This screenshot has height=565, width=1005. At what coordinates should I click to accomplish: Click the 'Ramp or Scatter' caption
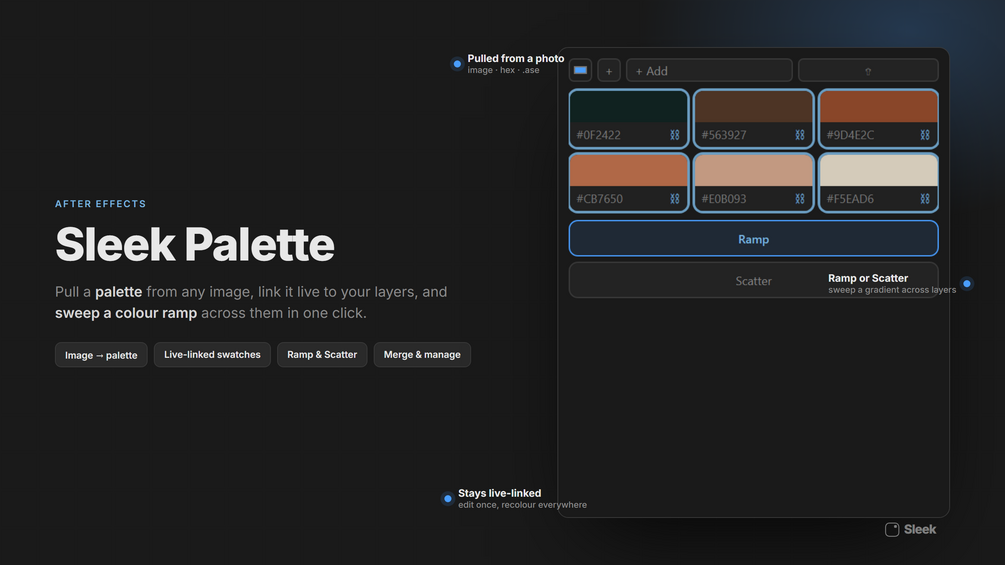tap(868, 278)
